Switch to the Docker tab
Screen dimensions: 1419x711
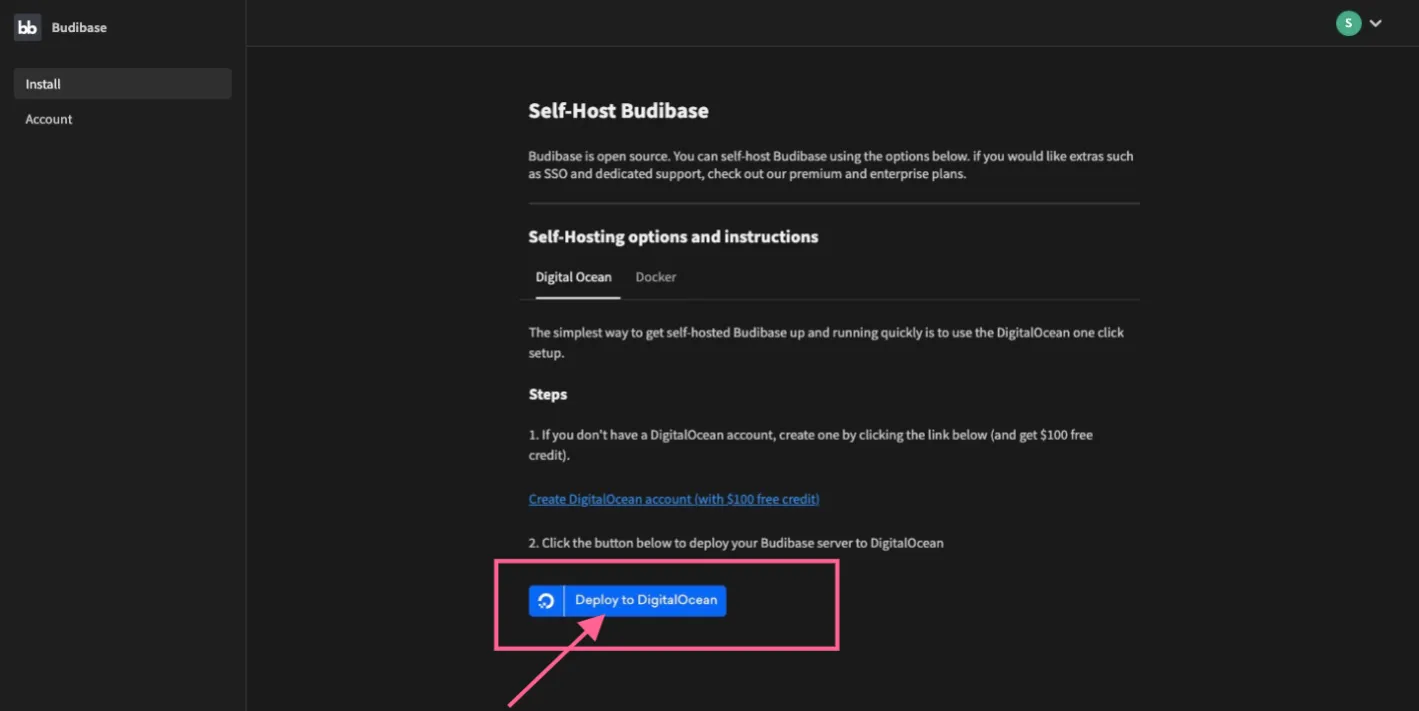(x=656, y=277)
